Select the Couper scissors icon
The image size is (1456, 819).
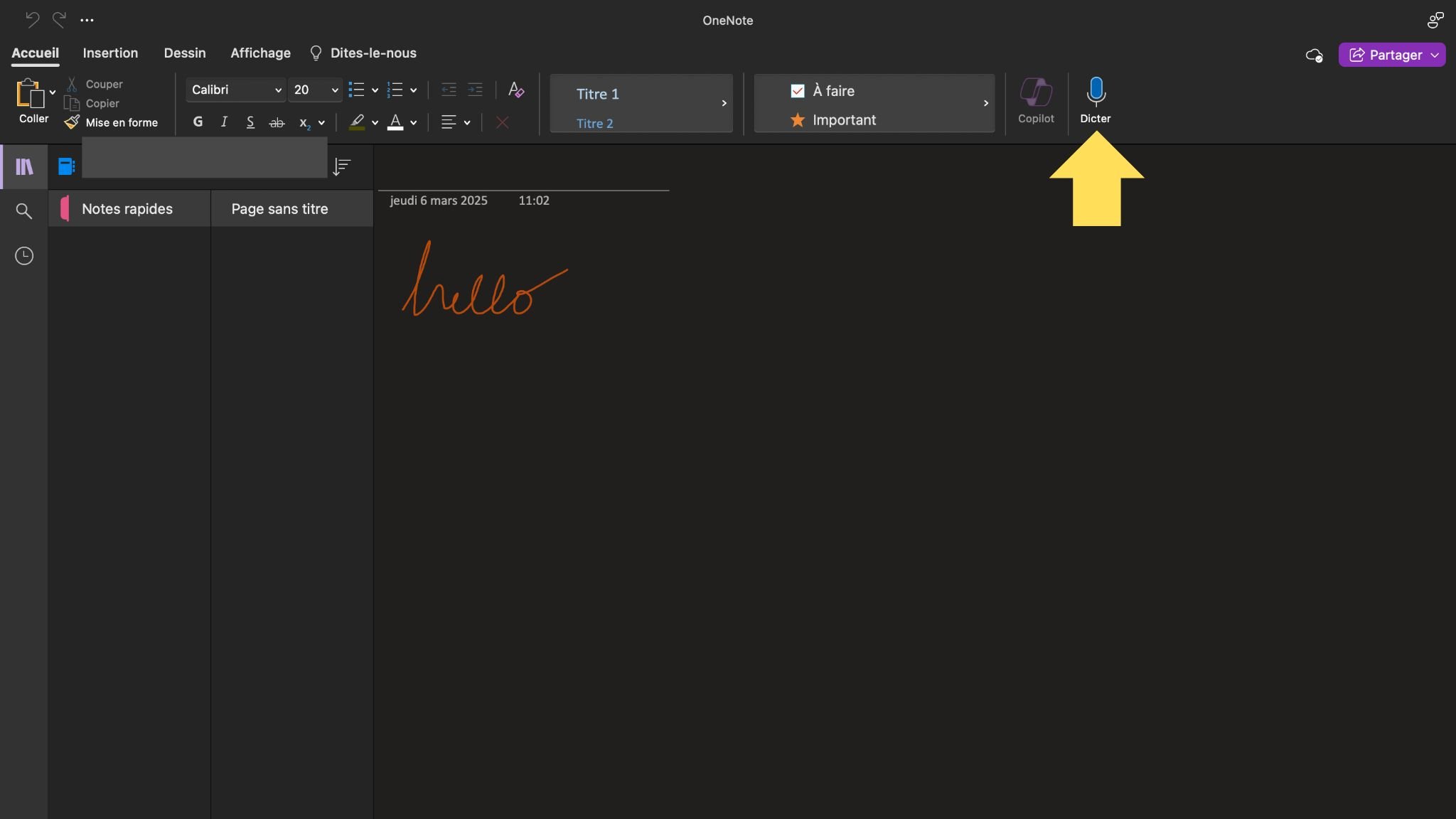[71, 83]
